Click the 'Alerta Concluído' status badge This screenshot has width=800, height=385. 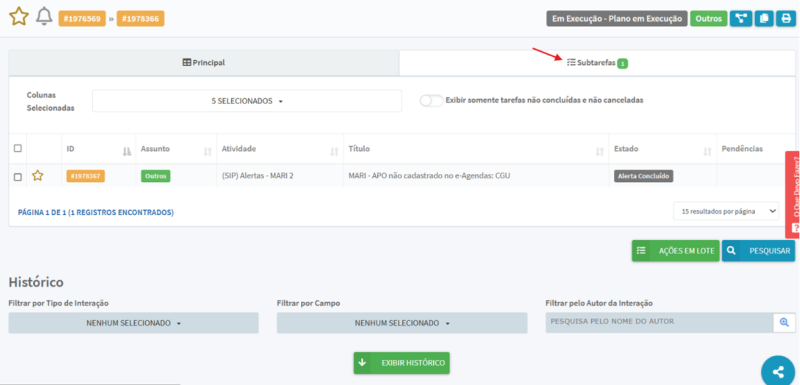click(x=644, y=176)
